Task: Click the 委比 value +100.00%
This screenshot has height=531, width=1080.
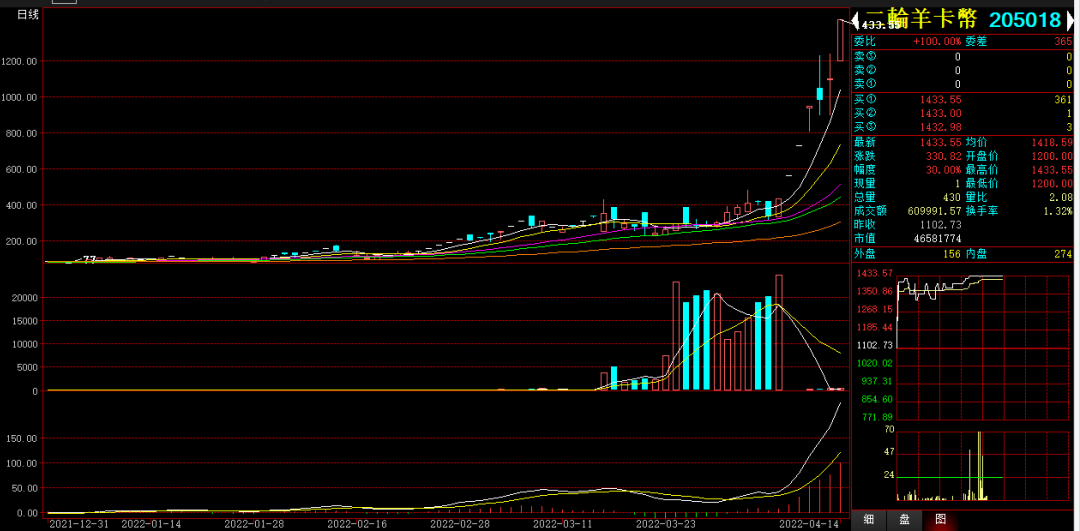Action: (x=937, y=41)
